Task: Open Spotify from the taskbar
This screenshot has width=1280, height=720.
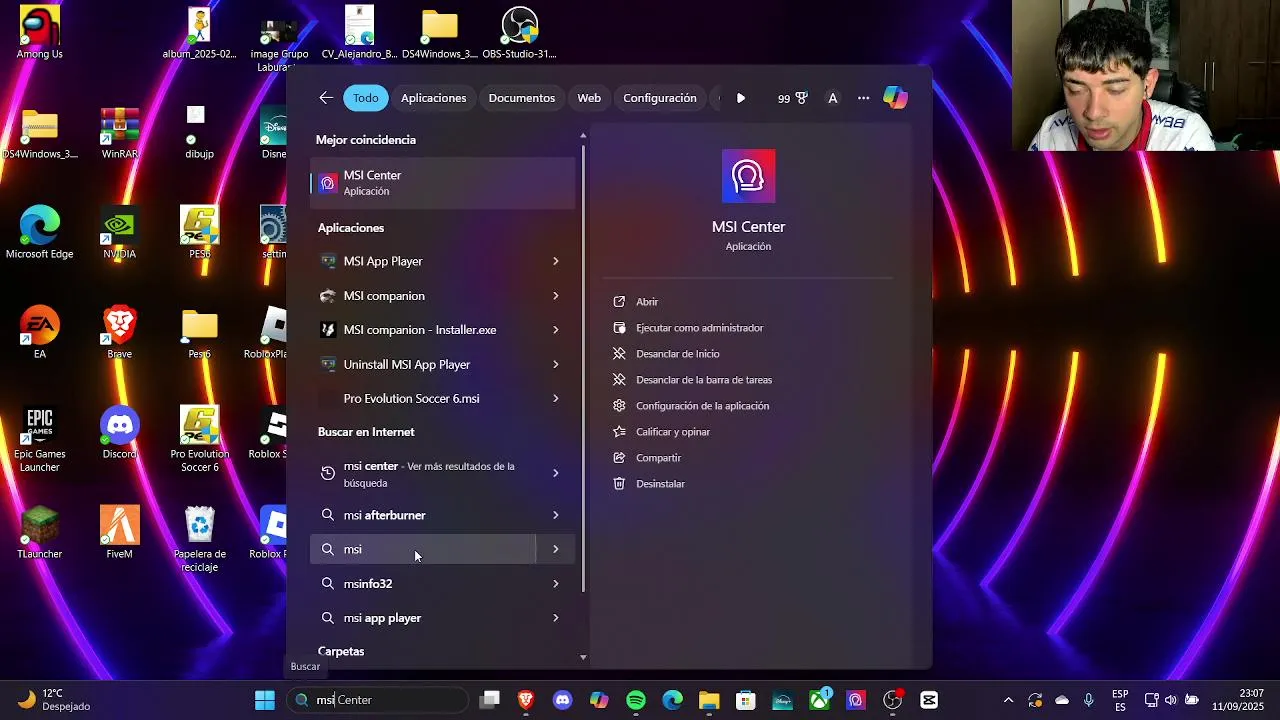Action: 636,700
